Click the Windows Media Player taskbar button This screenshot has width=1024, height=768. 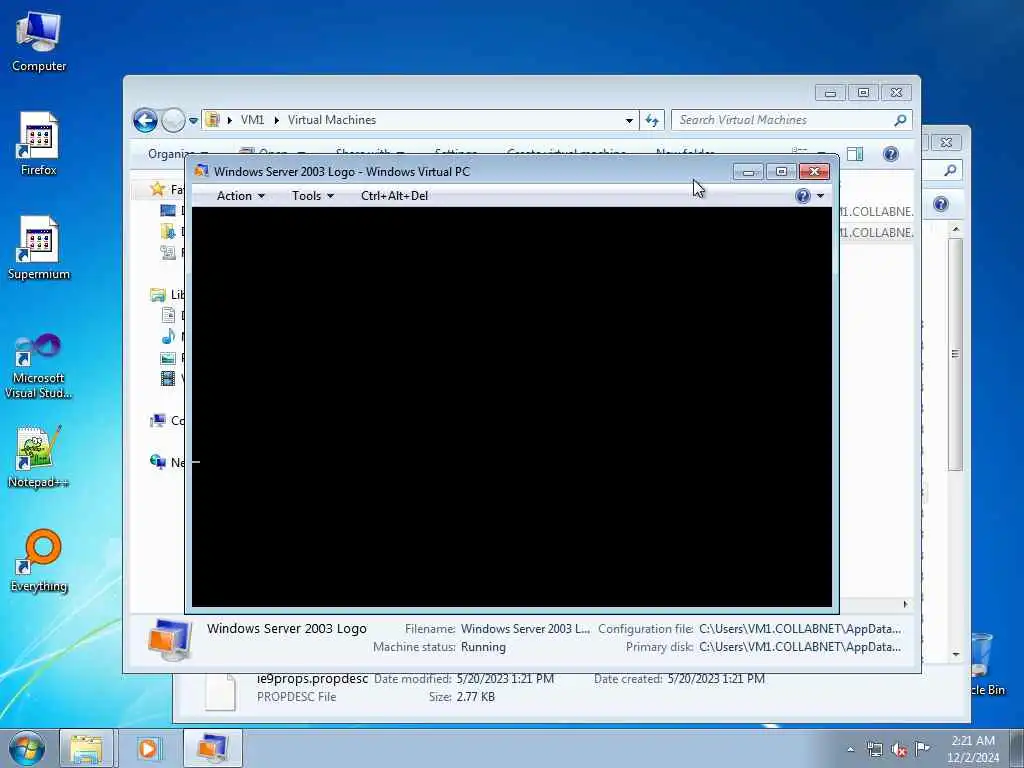[148, 748]
